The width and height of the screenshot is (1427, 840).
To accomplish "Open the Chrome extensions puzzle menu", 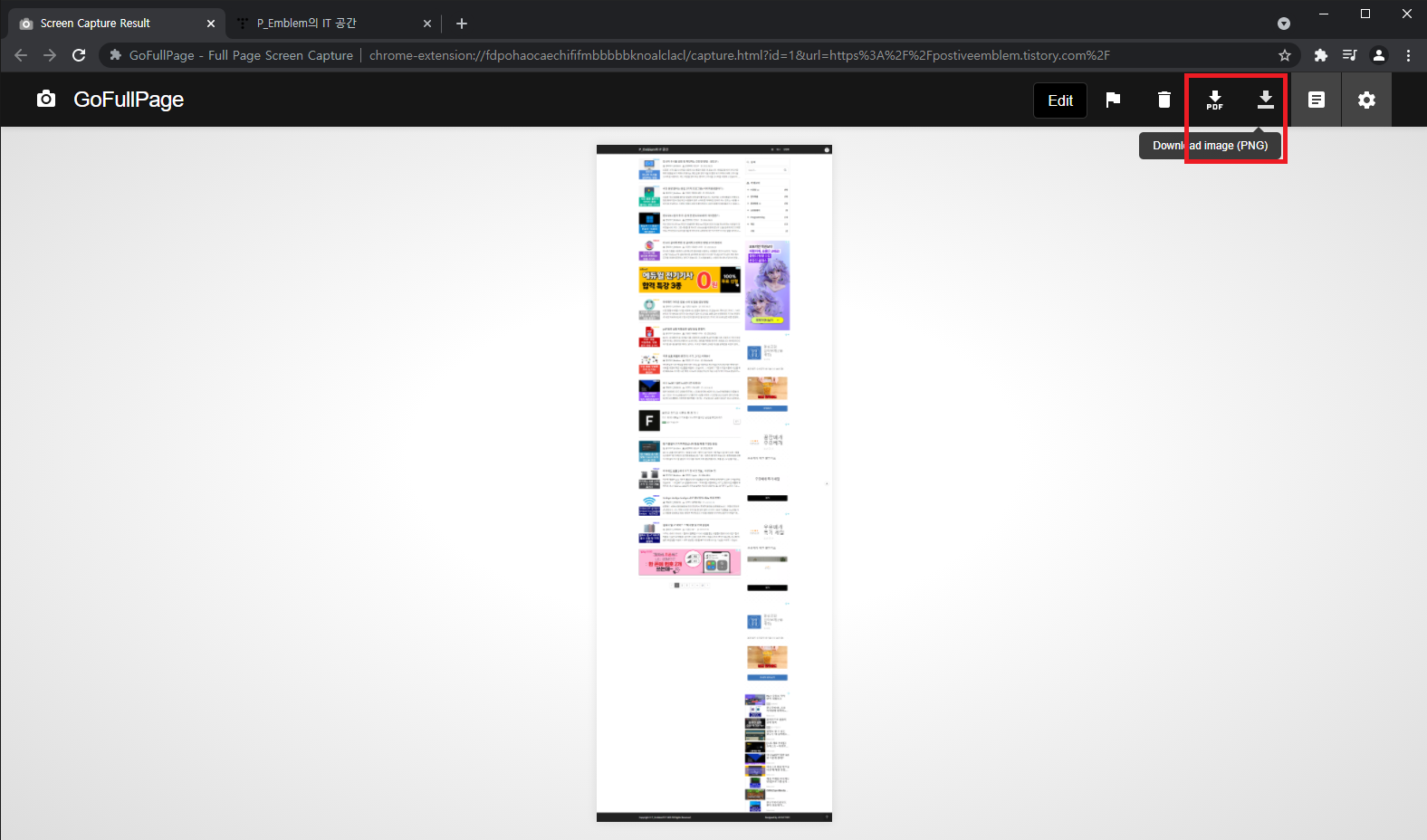I will (1320, 55).
